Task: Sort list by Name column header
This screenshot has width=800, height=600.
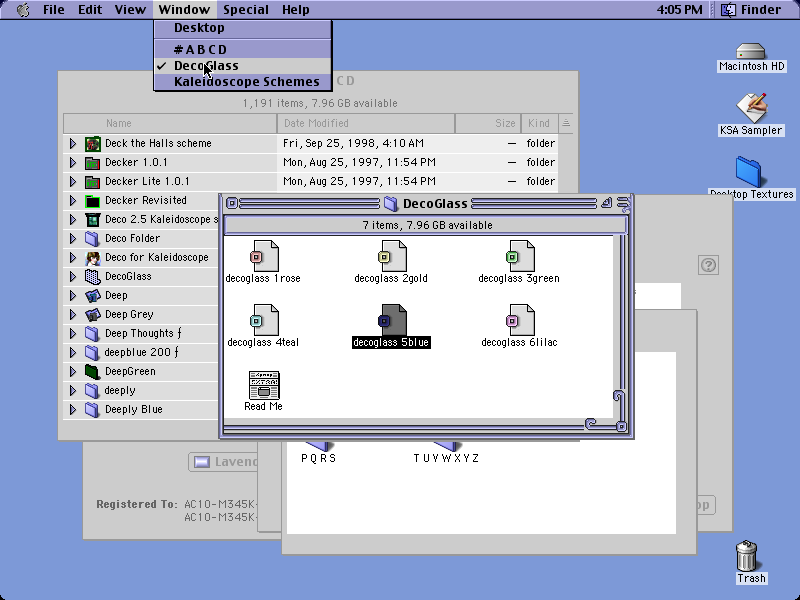Action: [x=170, y=123]
